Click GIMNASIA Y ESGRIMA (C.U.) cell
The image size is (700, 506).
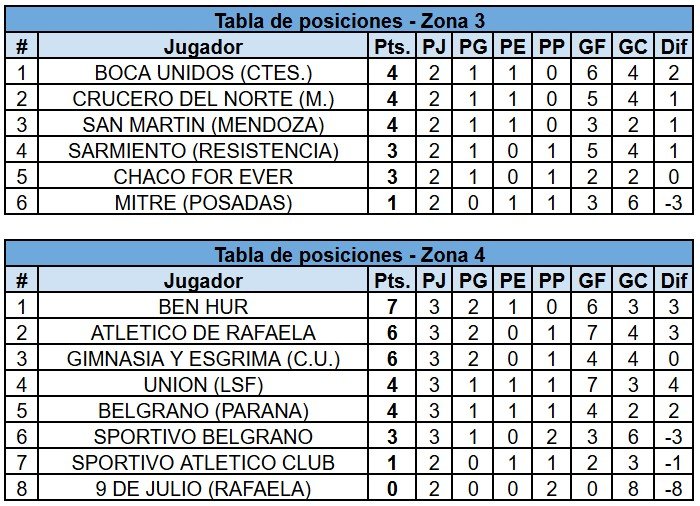click(x=204, y=359)
